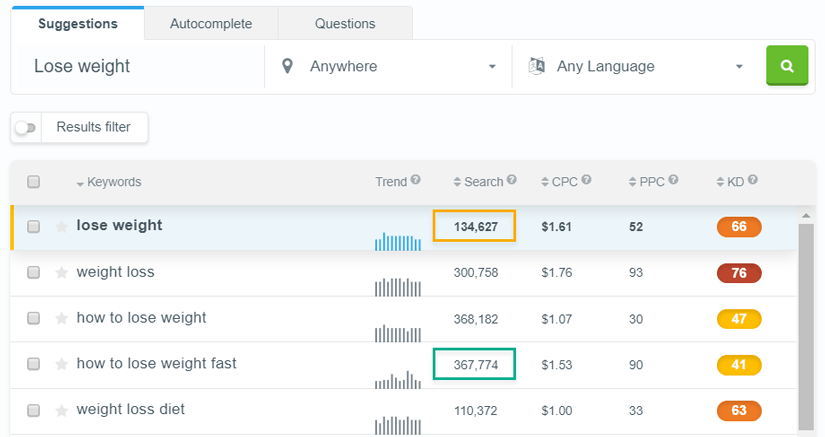
Task: Click the 'Lose weight' keyword input field
Action: pyautogui.click(x=140, y=67)
